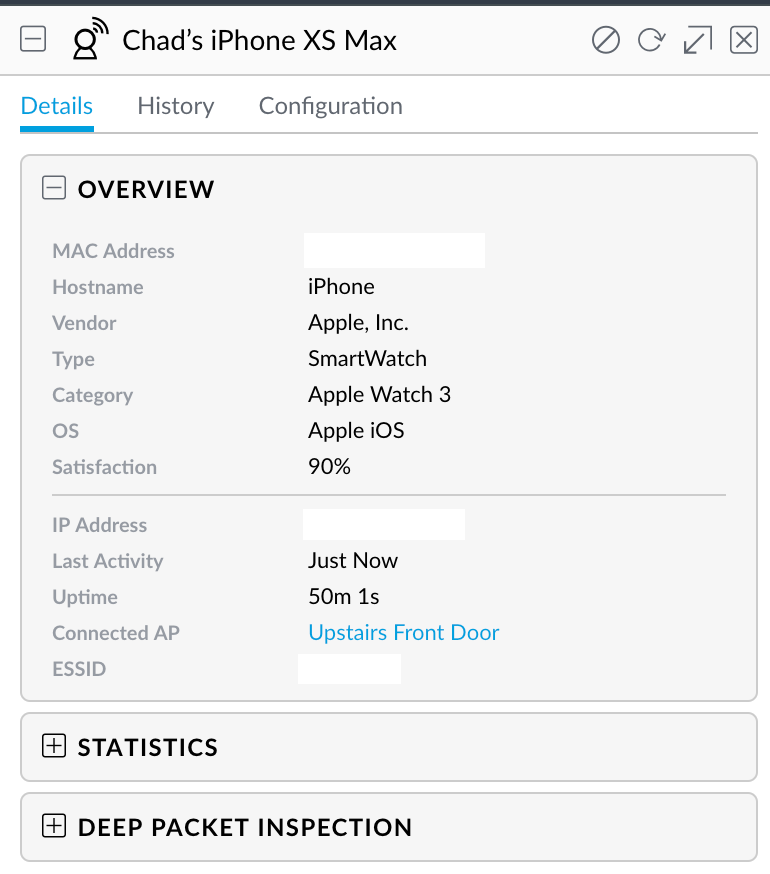The height and width of the screenshot is (874, 770).
Task: Select the vendor value Apple, Inc.
Action: pyautogui.click(x=359, y=323)
